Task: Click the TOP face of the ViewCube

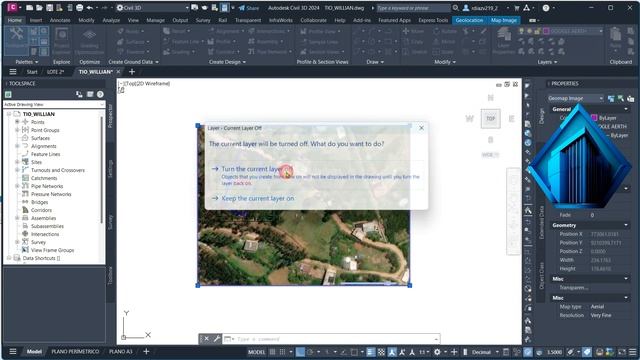Action: tap(490, 119)
